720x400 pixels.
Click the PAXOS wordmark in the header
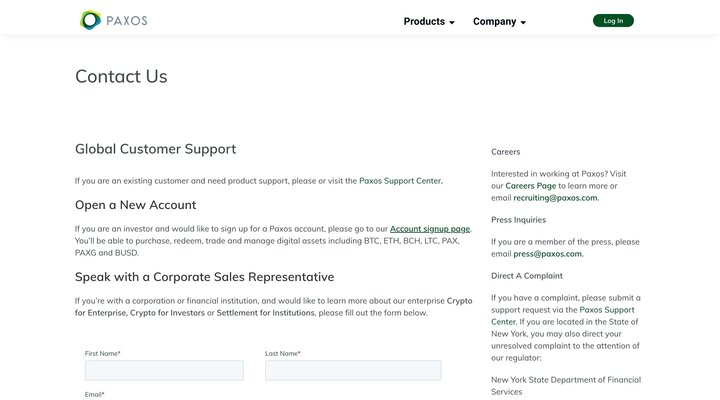point(128,21)
